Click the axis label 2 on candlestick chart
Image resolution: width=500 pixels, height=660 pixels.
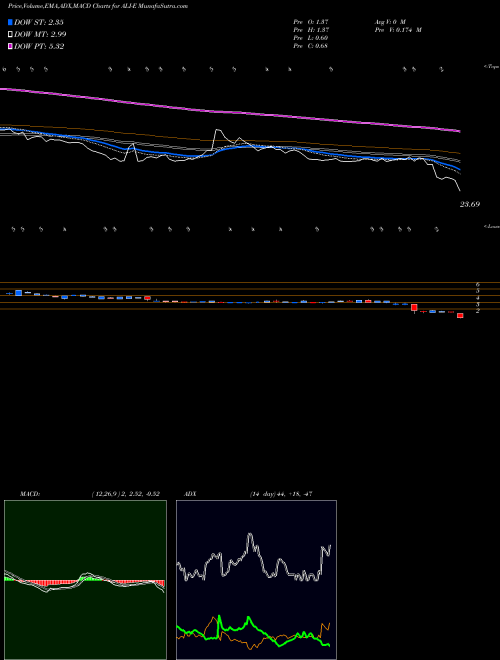tap(478, 311)
